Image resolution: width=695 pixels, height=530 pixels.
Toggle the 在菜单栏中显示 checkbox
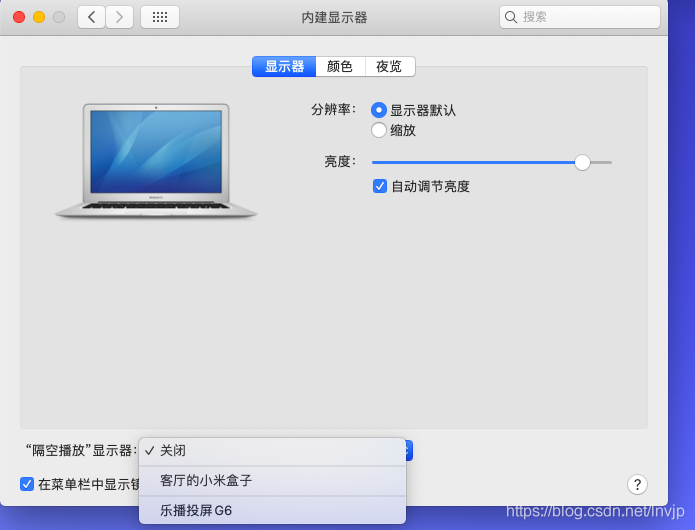[x=27, y=484]
